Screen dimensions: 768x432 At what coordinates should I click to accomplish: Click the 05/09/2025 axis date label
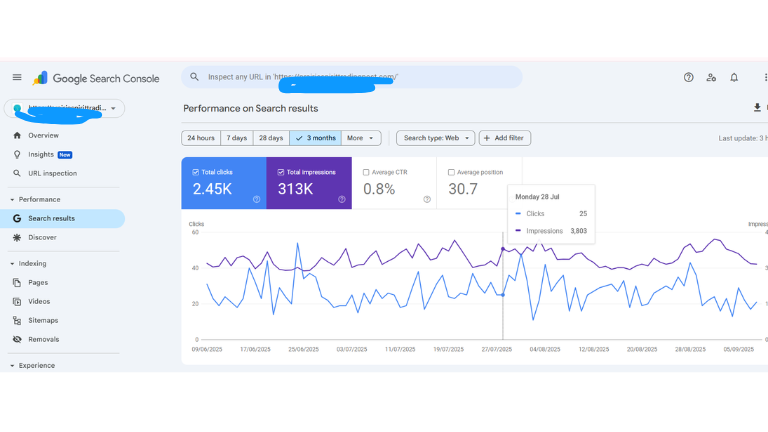[x=739, y=350]
